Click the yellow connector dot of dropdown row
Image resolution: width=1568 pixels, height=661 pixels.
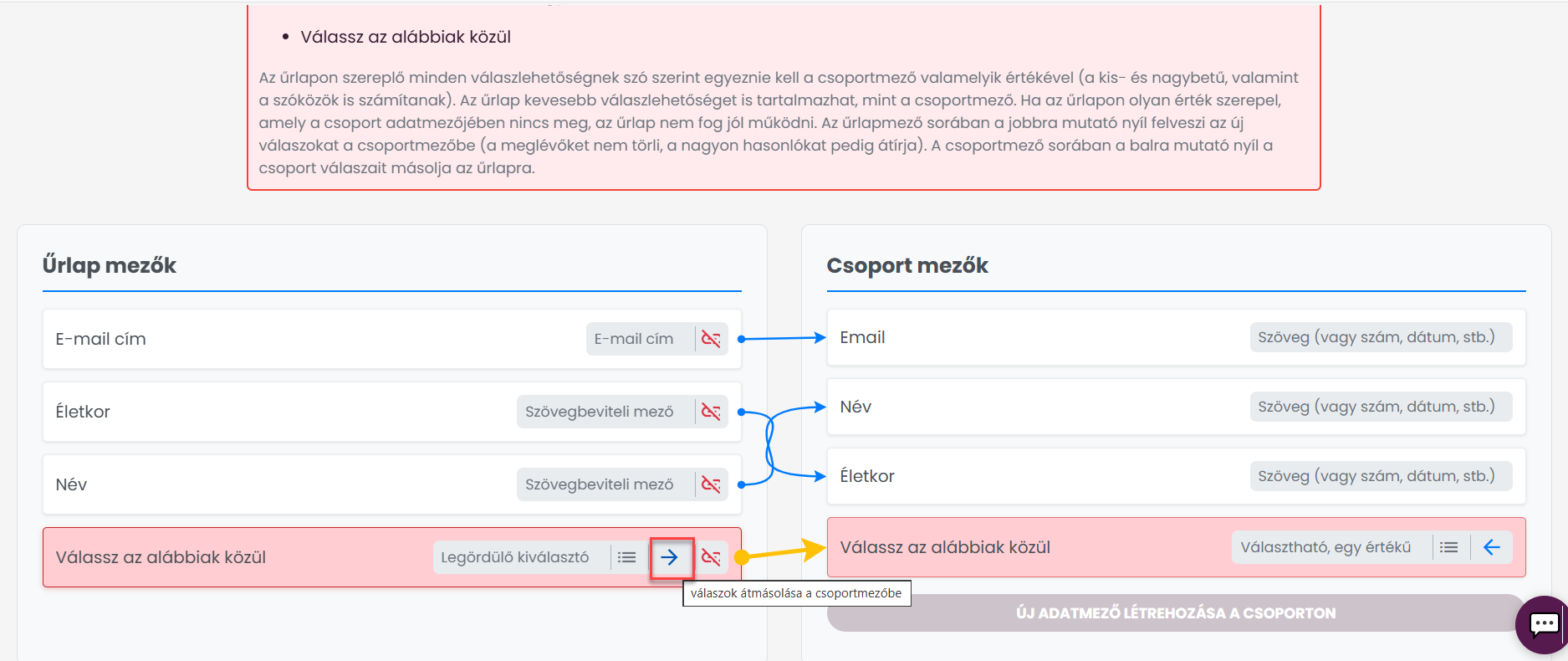click(x=742, y=557)
